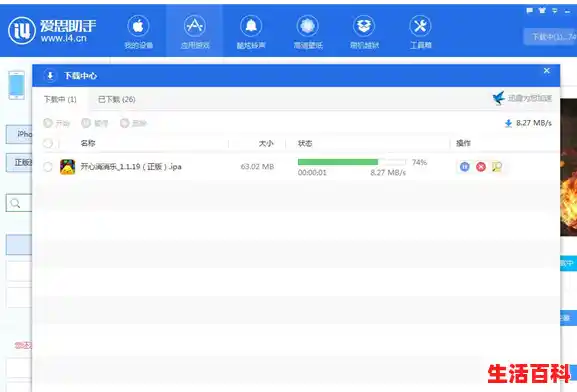Image resolution: width=577 pixels, height=392 pixels.
Task: Click the blue download speed arrow icon
Action: [508, 123]
